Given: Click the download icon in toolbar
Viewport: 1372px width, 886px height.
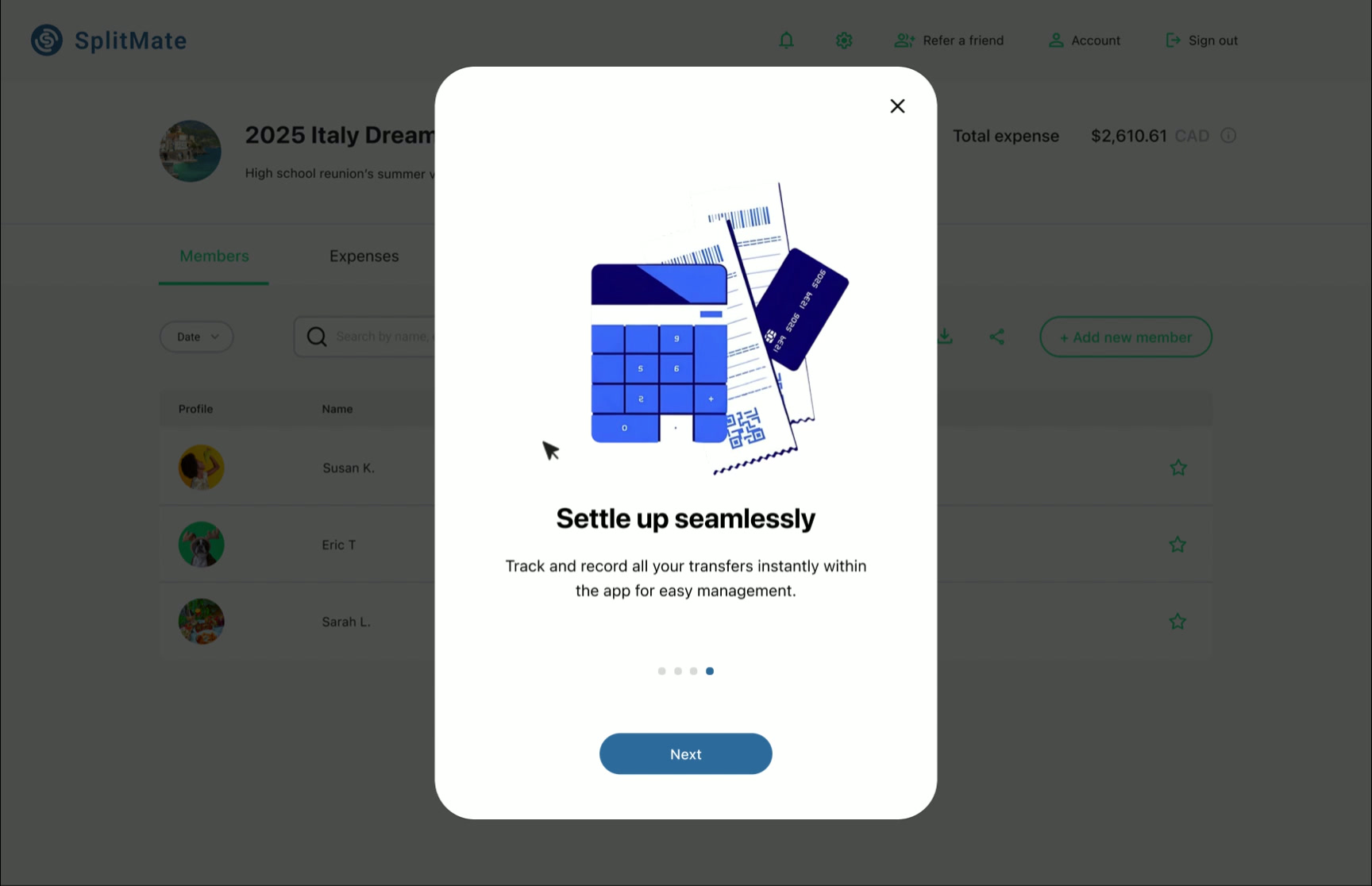Looking at the screenshot, I should click(945, 337).
